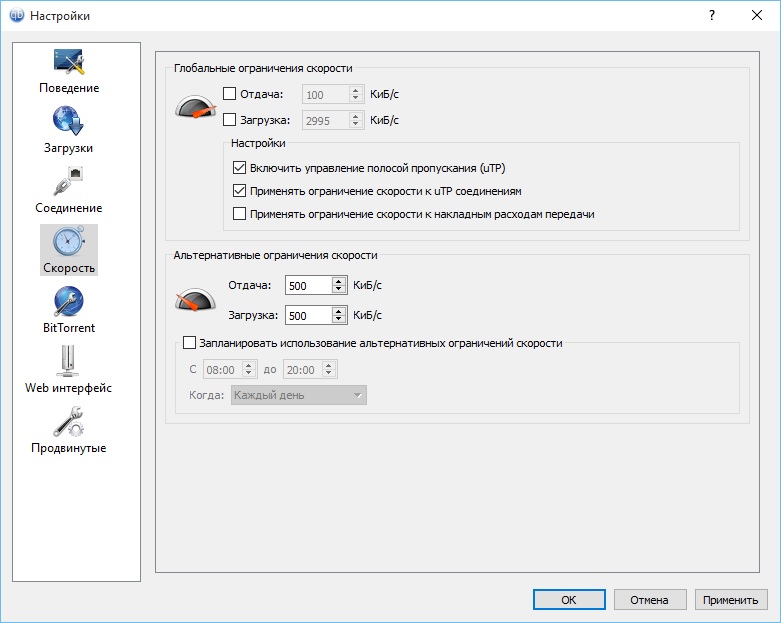Click the Применить button
The image size is (781, 623).
click(x=730, y=600)
